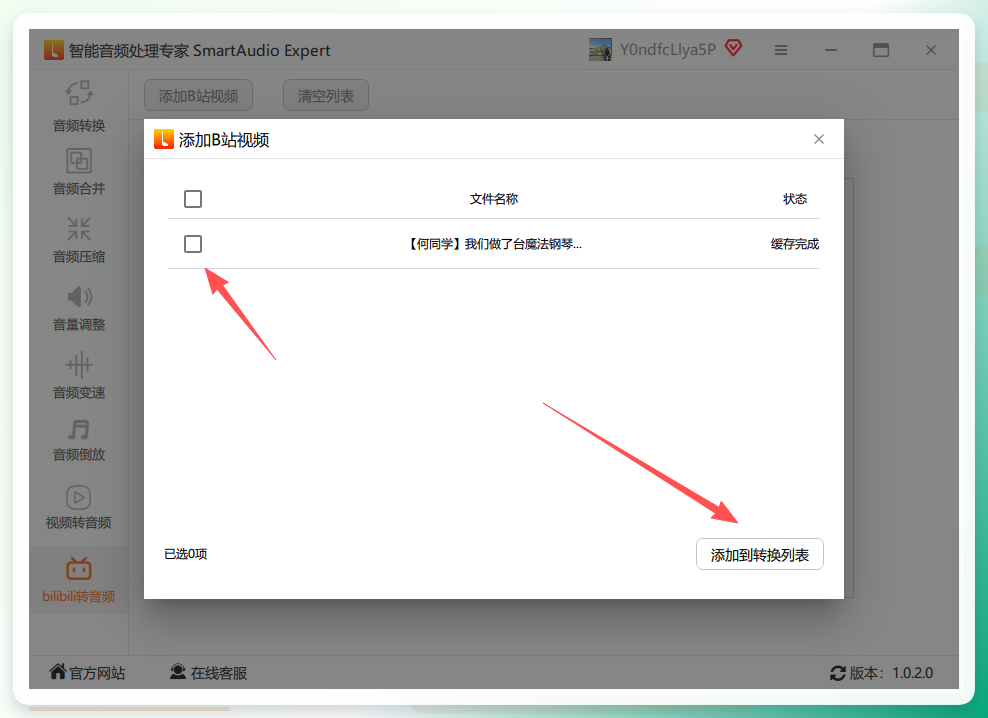
Task: Open the 音量调整 volume adjust speaker icon
Action: [79, 296]
